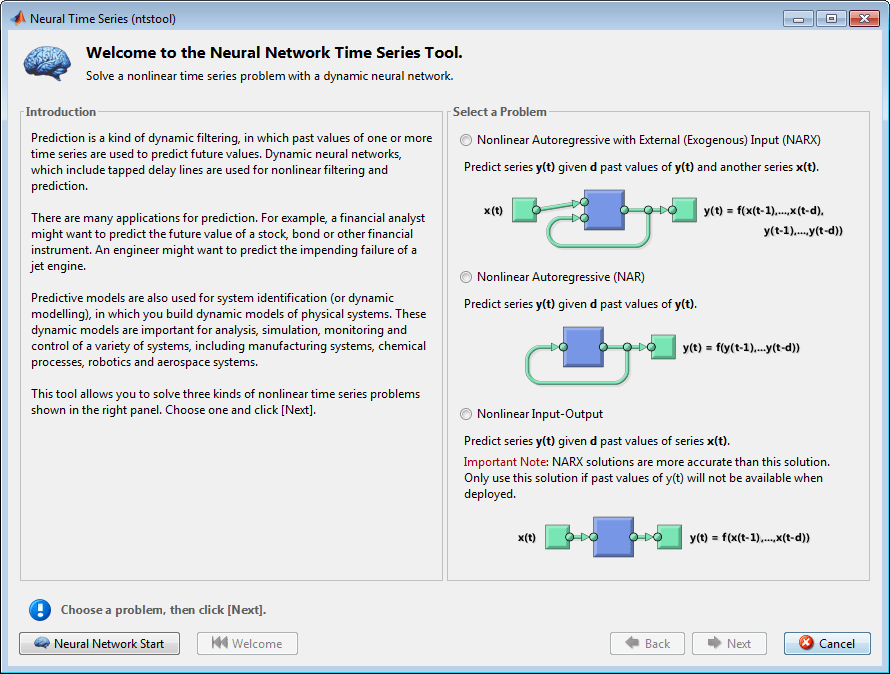Maximize the ntstool window
The width and height of the screenshot is (890, 674).
click(x=831, y=19)
